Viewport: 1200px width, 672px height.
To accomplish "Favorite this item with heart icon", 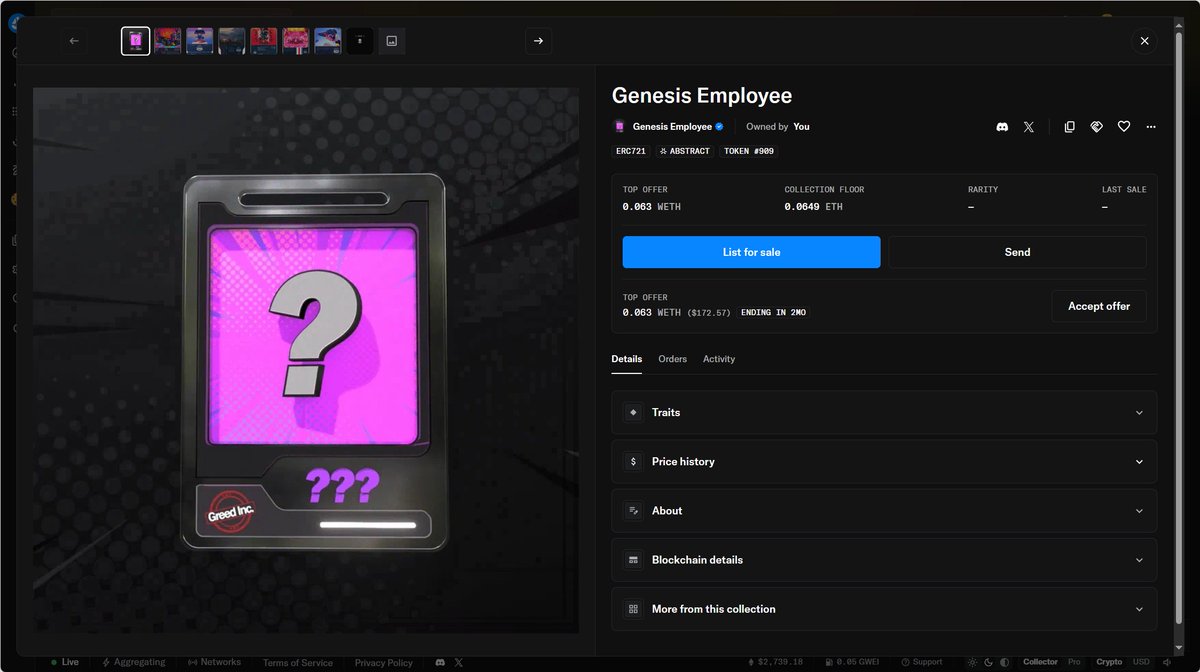I will [1124, 127].
